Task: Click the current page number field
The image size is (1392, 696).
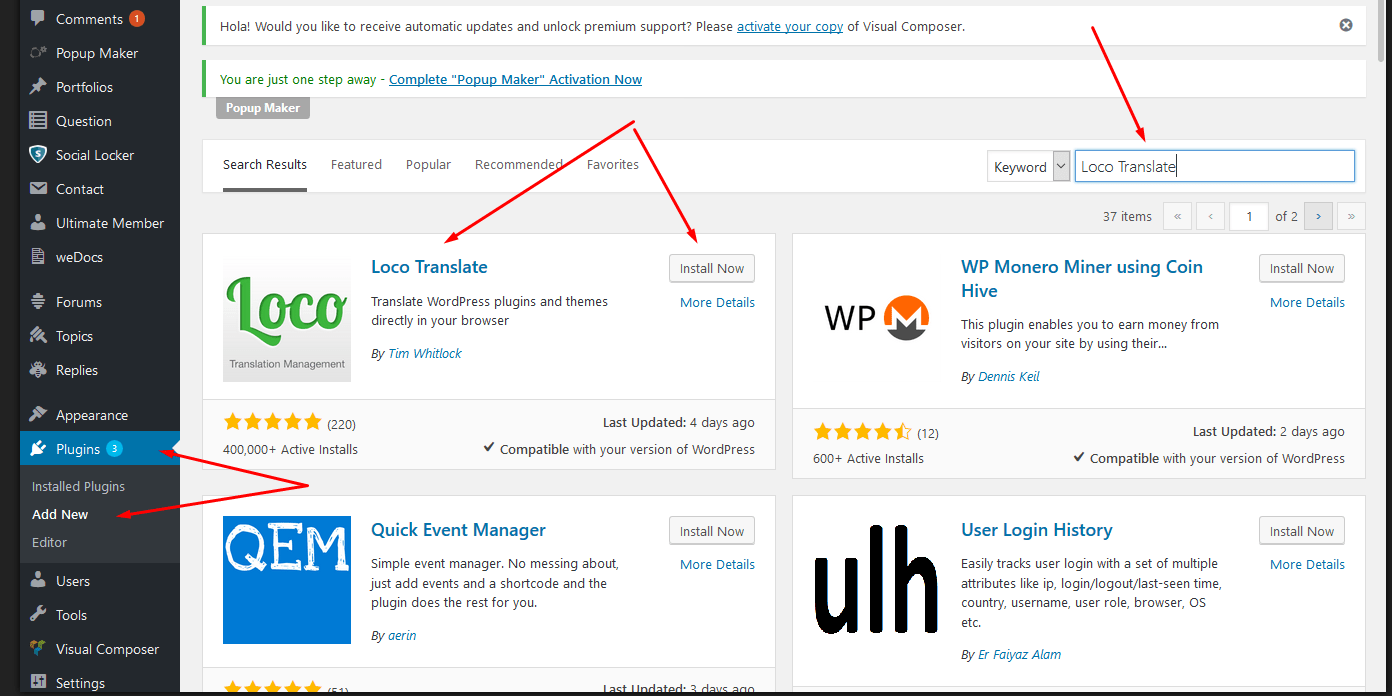Action: [1249, 216]
